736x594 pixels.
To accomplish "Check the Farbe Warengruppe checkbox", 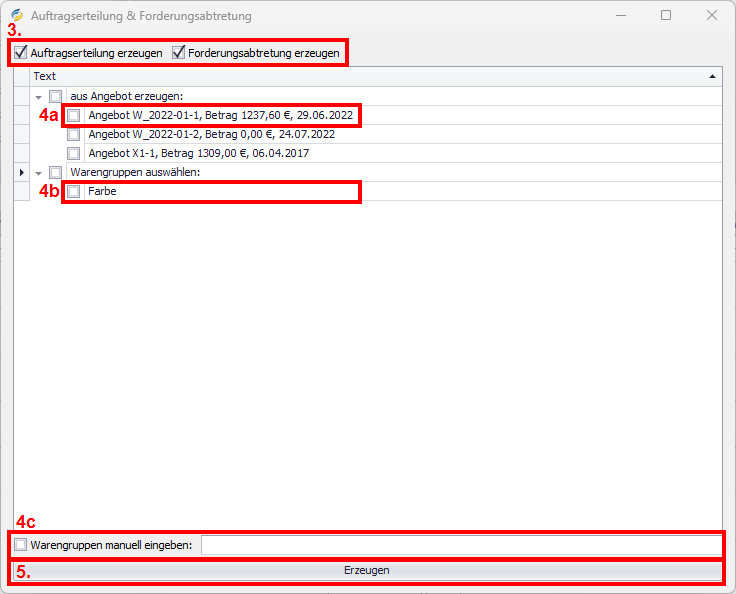I will (x=74, y=192).
